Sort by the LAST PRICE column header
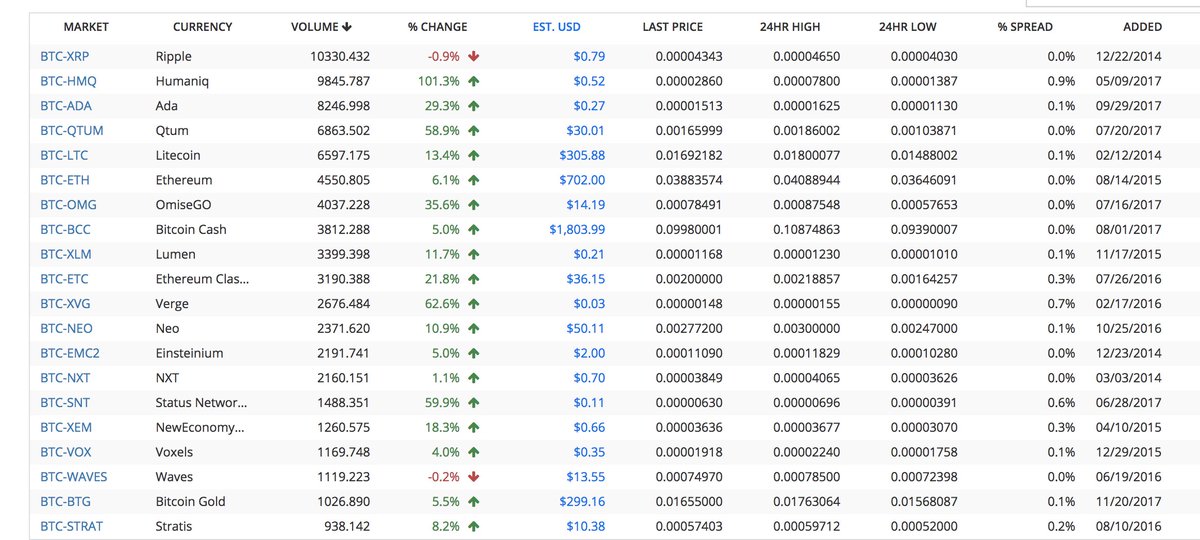 click(x=672, y=27)
